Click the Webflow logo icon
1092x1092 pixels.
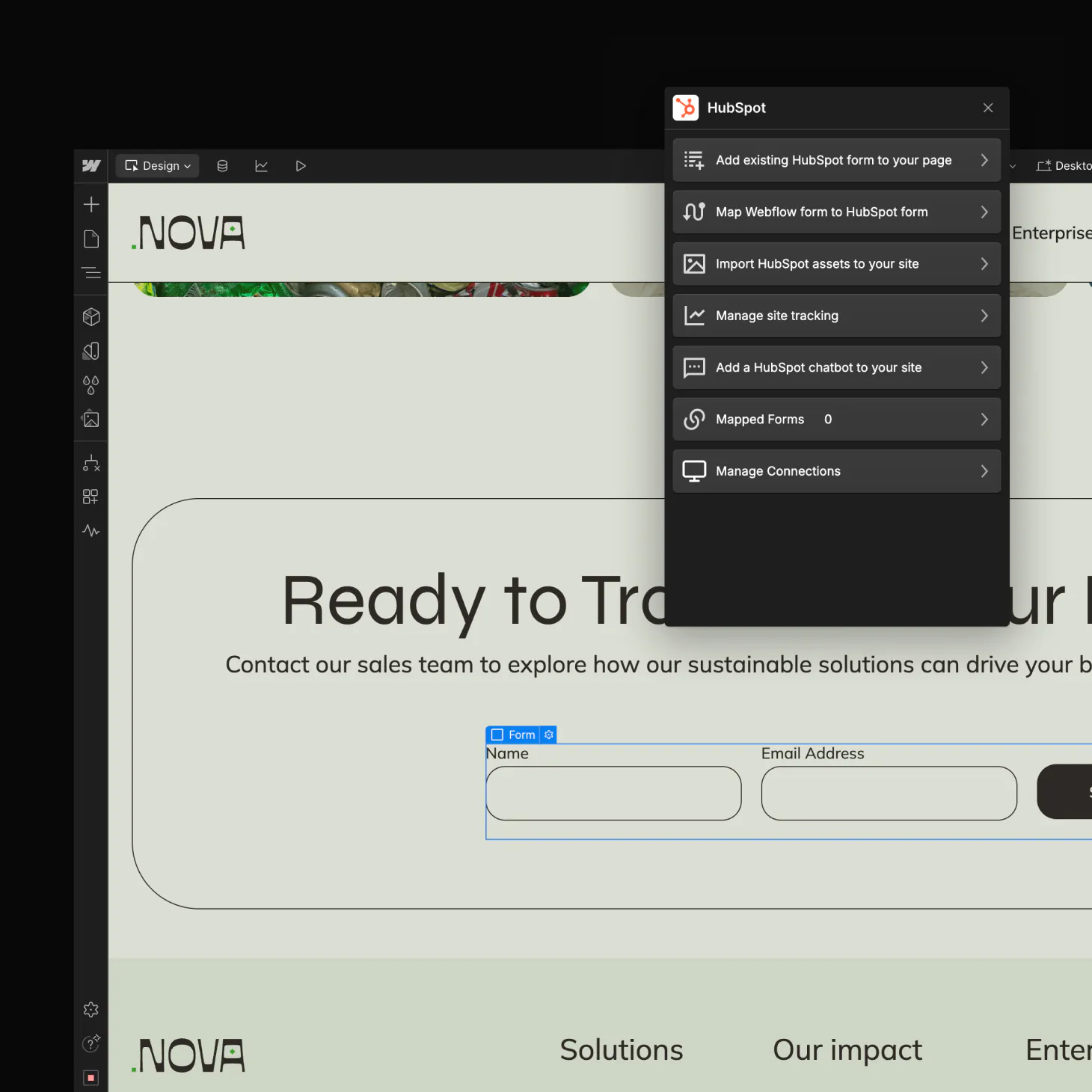91,166
